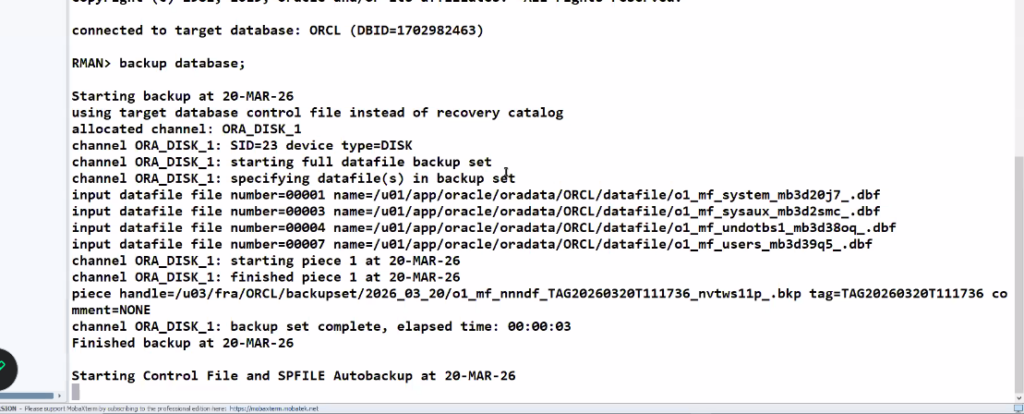Image resolution: width=1024 pixels, height=414 pixels.
Task: Click the terminal vertical scrollbar thumb
Action: click(1018, 270)
